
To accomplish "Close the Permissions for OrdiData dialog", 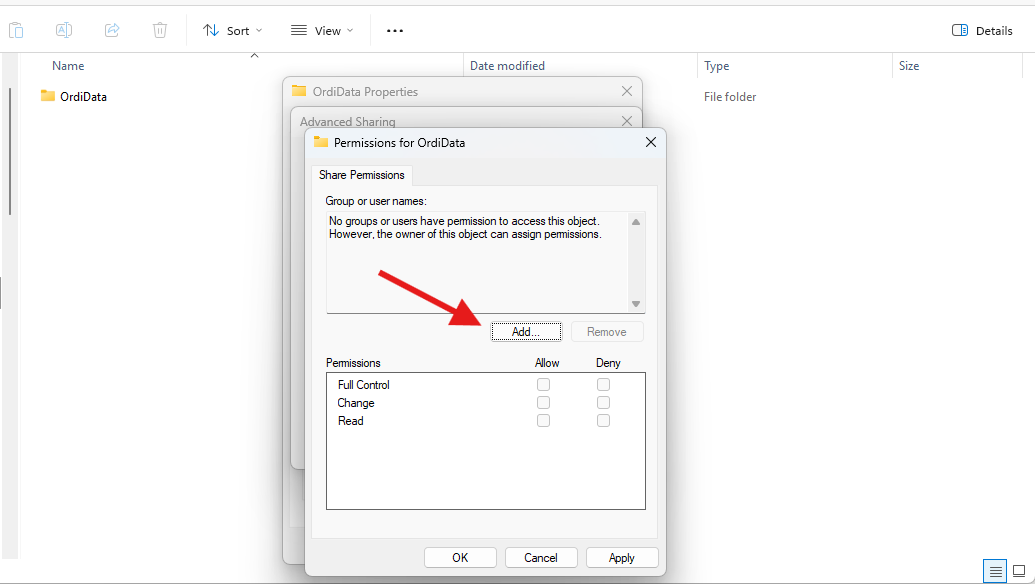I will pos(651,143).
